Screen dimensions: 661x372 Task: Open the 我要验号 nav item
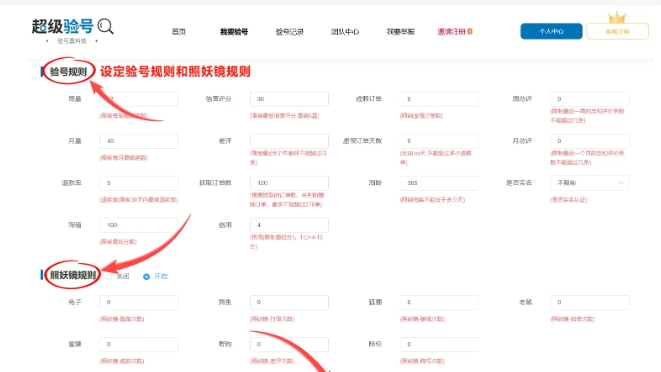click(234, 32)
